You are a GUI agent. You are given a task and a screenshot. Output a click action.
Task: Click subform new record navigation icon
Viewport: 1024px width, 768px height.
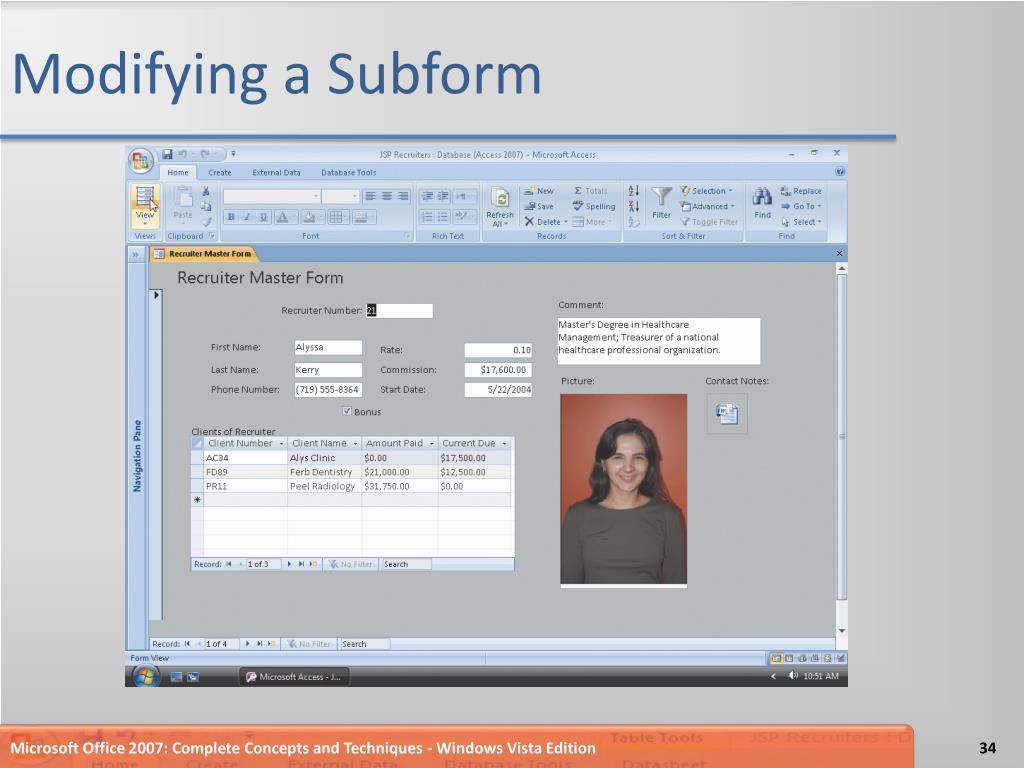313,564
